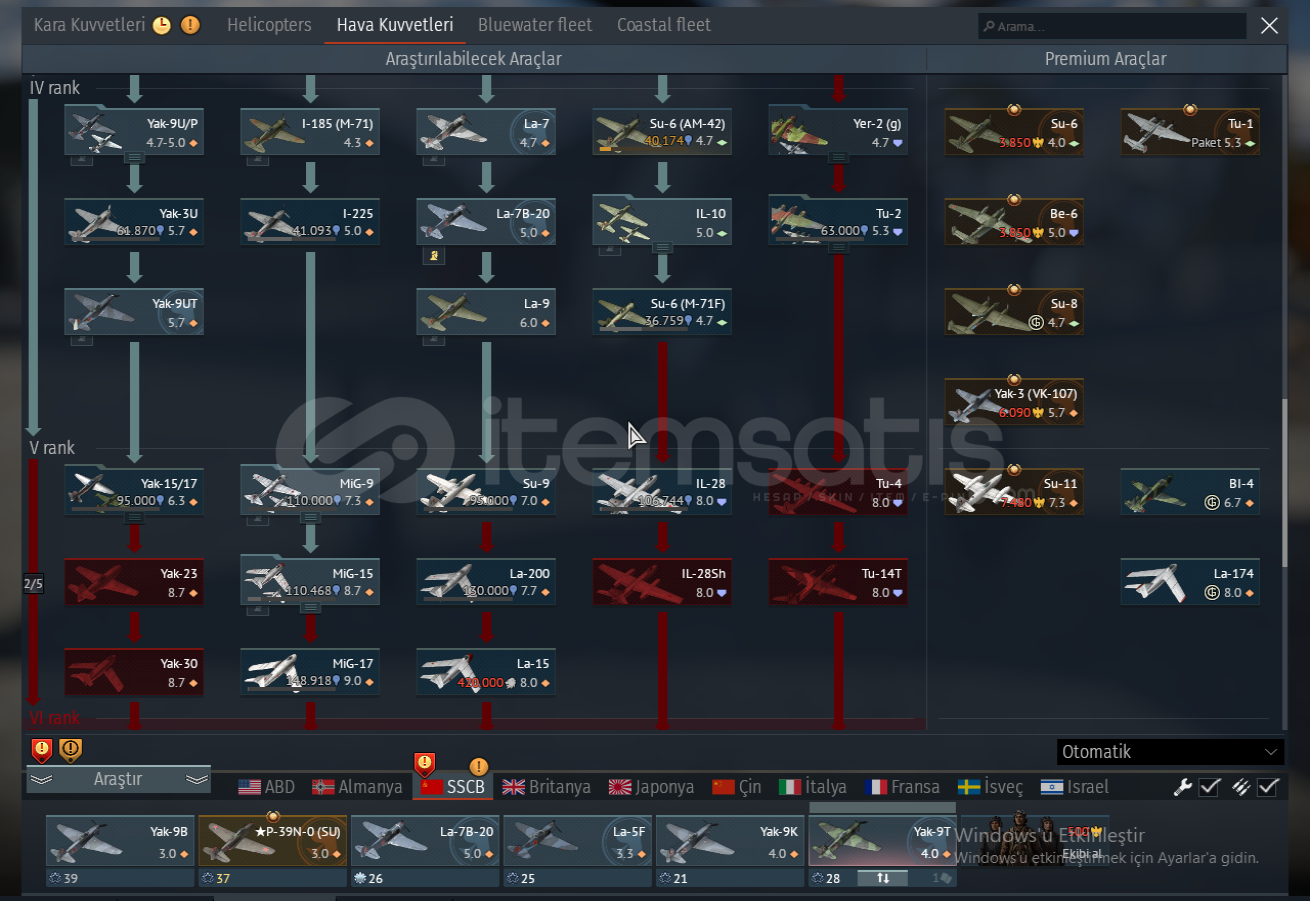Screen dimensions: 1310x901
Task: Switch to Kara Kuvvetleri tab
Action: [x=89, y=25]
